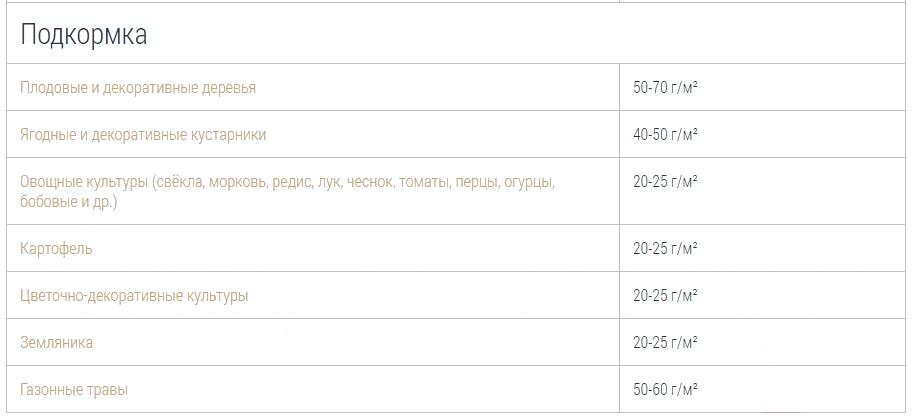Click the 40-50 г/м² dosage value
Screen dimensions: 912x416
665,135
